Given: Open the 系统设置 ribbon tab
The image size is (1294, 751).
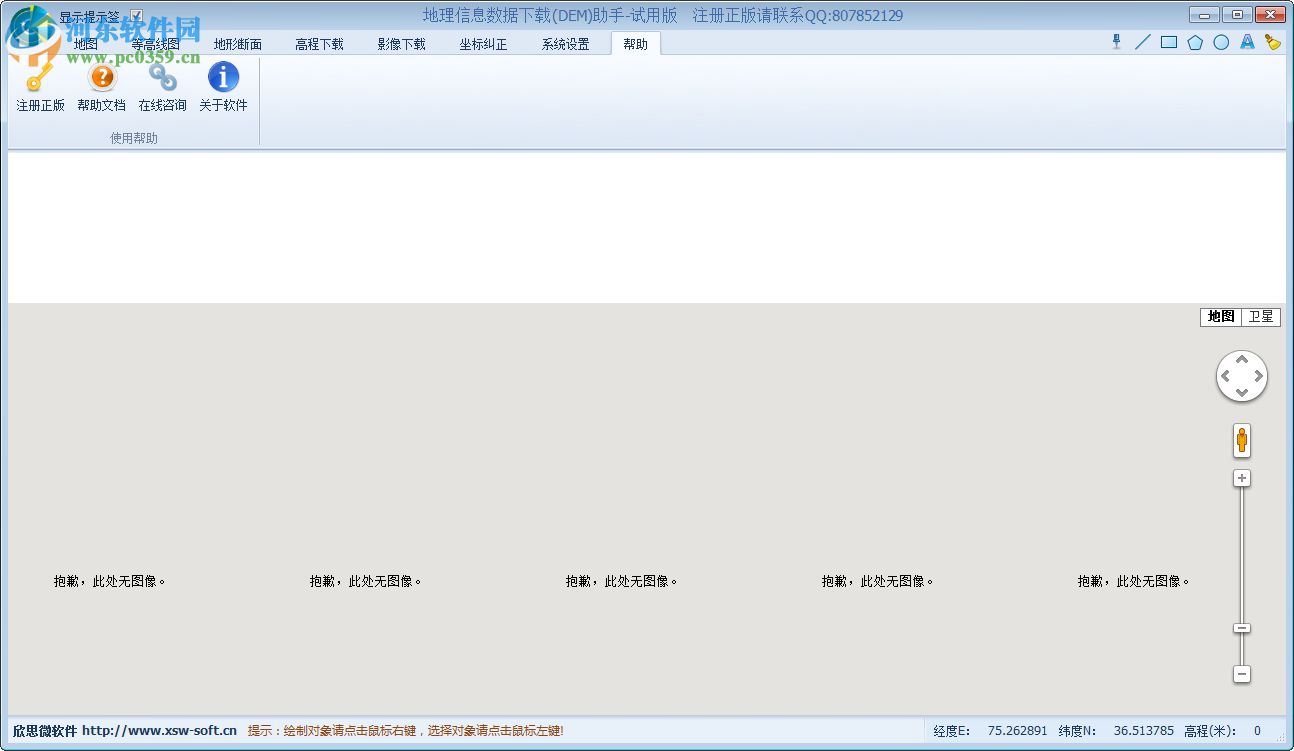Looking at the screenshot, I should tap(565, 44).
